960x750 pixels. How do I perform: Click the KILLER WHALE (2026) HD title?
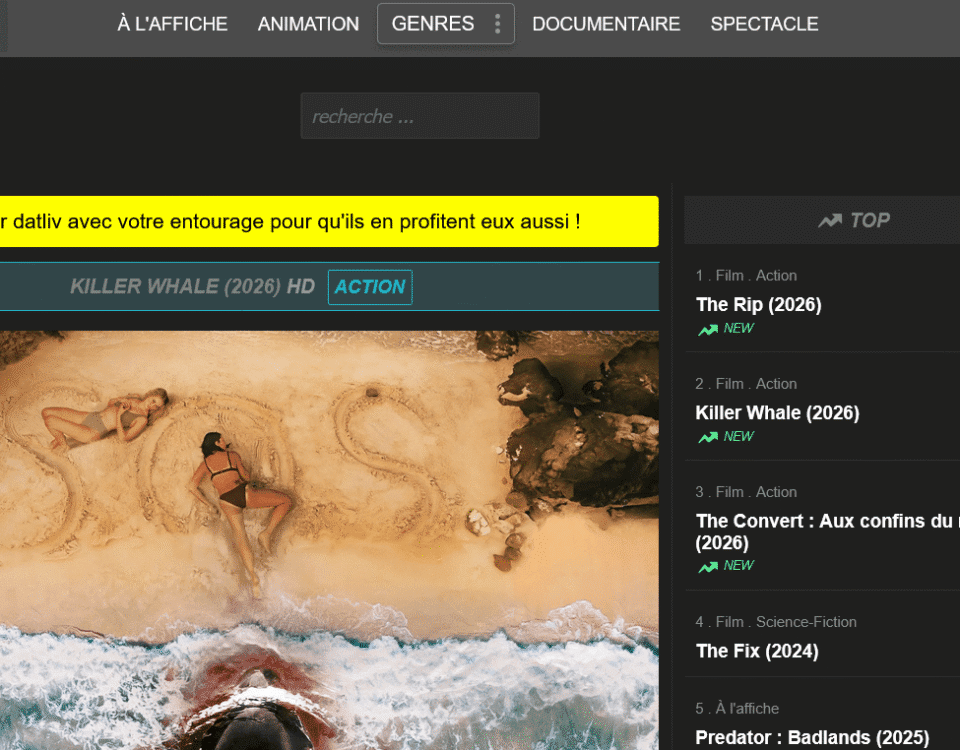coord(192,287)
